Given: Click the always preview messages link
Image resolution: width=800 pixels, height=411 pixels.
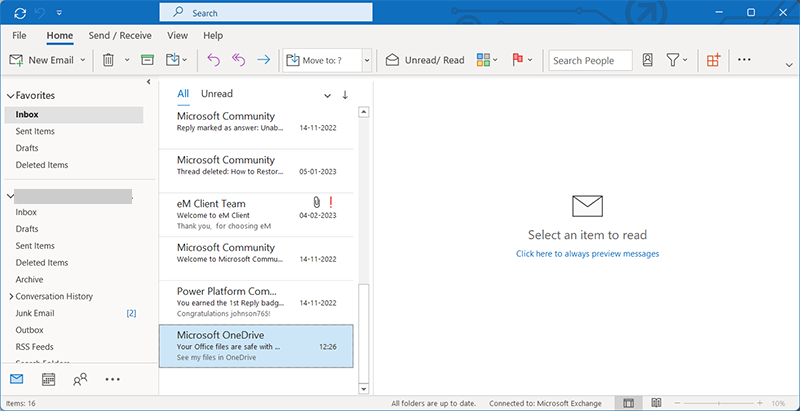Looking at the screenshot, I should tap(587, 254).
